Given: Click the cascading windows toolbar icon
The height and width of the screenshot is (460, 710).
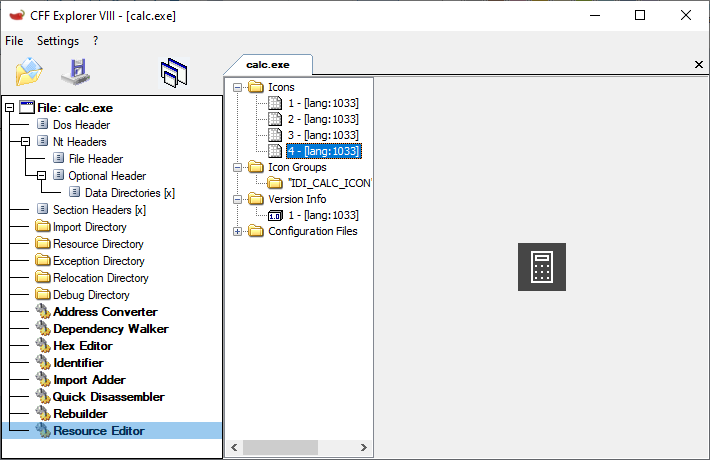Looking at the screenshot, I should (174, 72).
